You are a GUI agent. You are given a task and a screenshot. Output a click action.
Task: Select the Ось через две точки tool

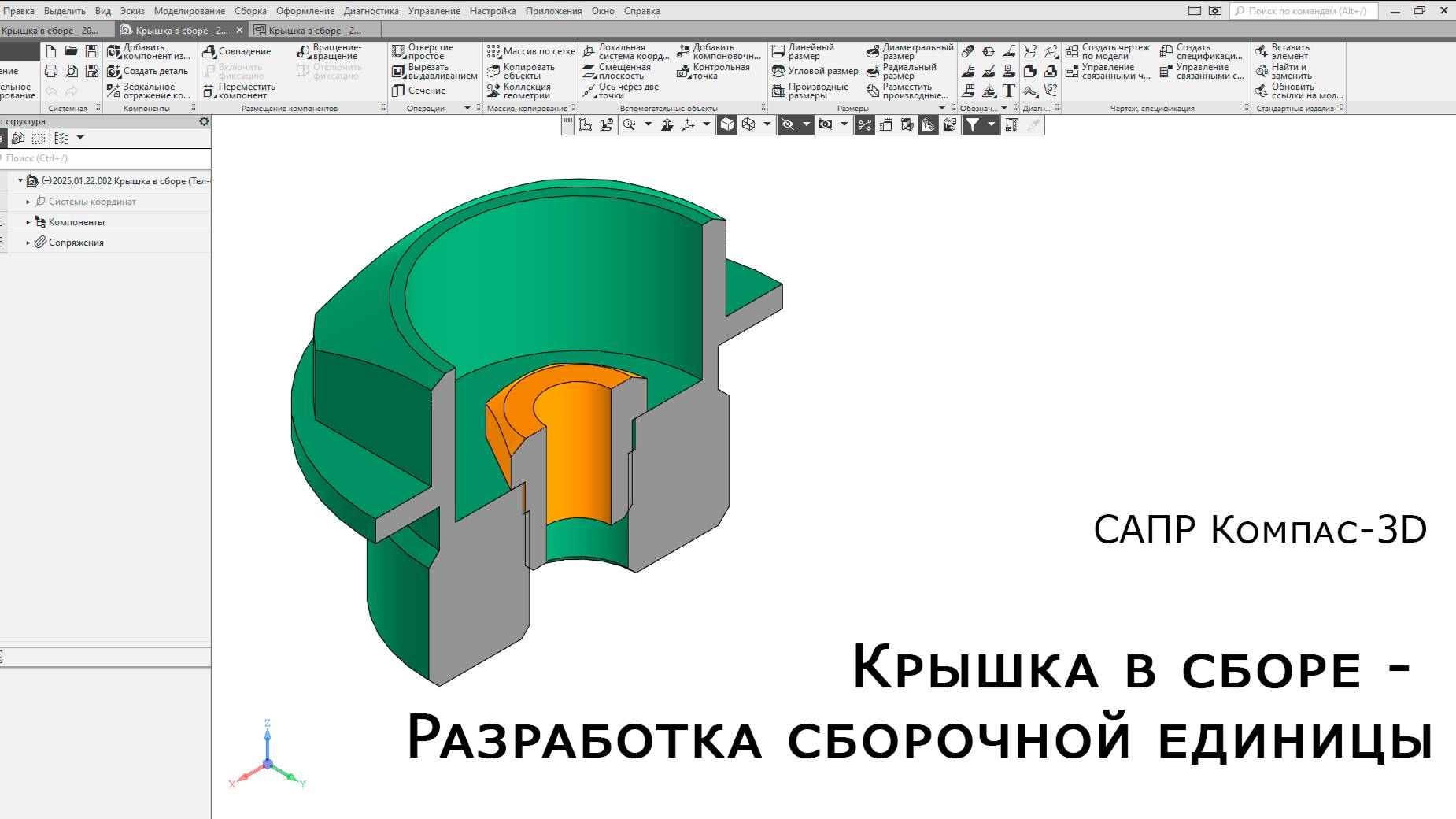click(621, 91)
